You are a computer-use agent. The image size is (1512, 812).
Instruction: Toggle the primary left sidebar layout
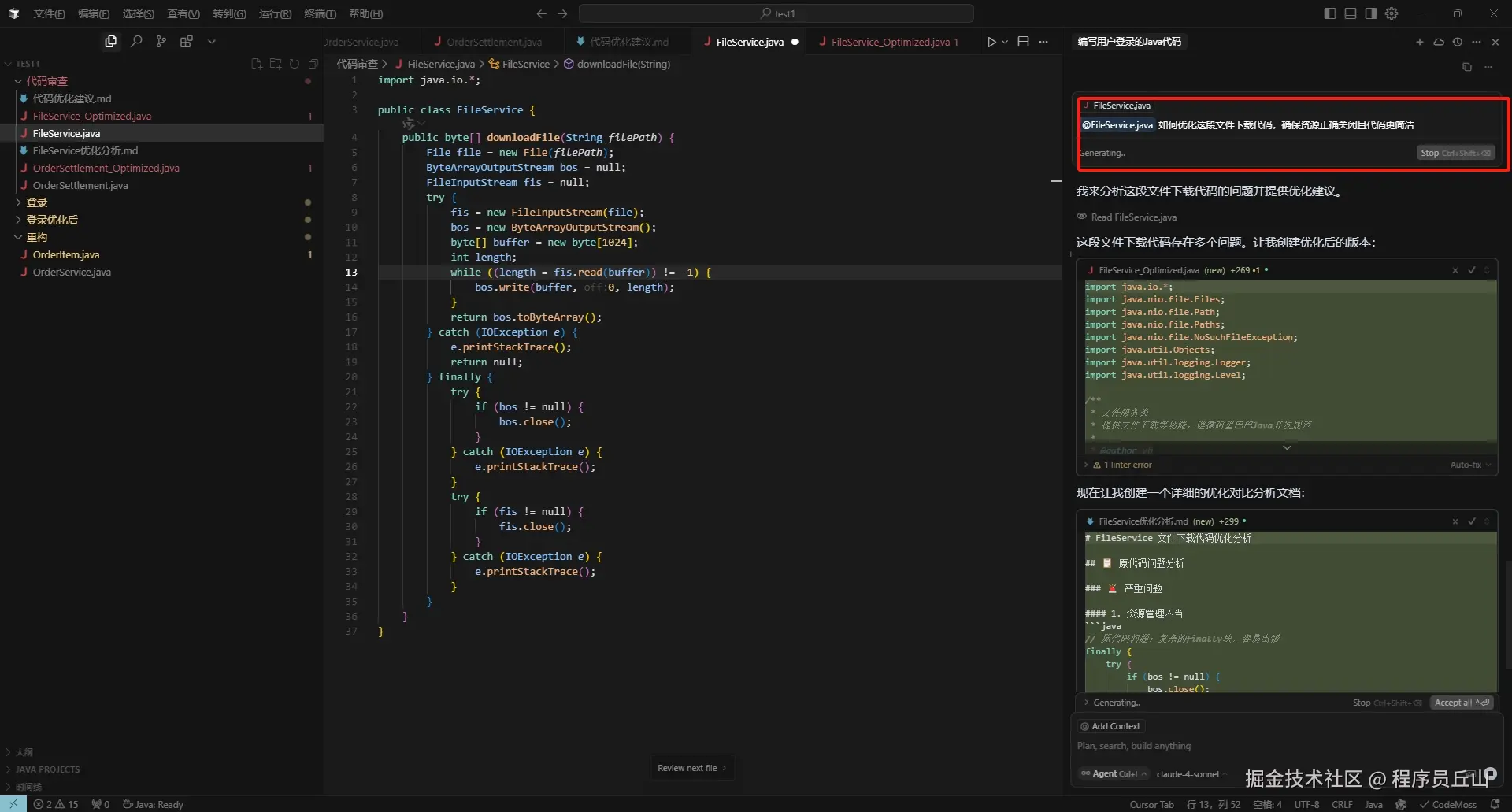tap(1330, 13)
